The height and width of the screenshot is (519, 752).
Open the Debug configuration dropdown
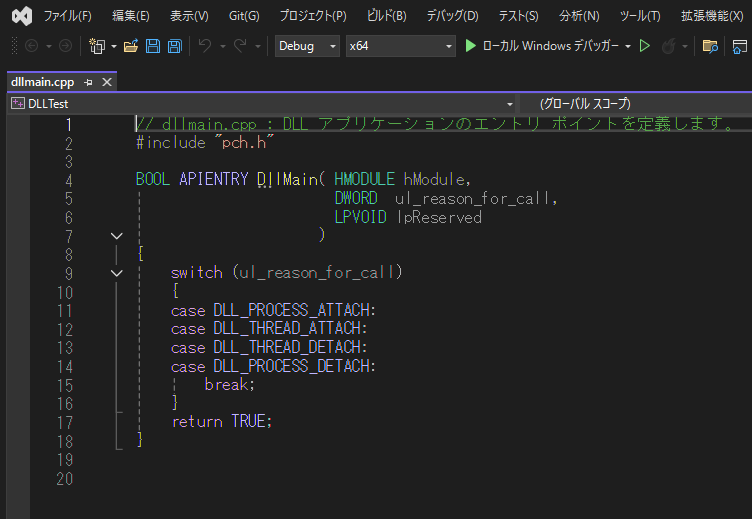click(x=307, y=46)
